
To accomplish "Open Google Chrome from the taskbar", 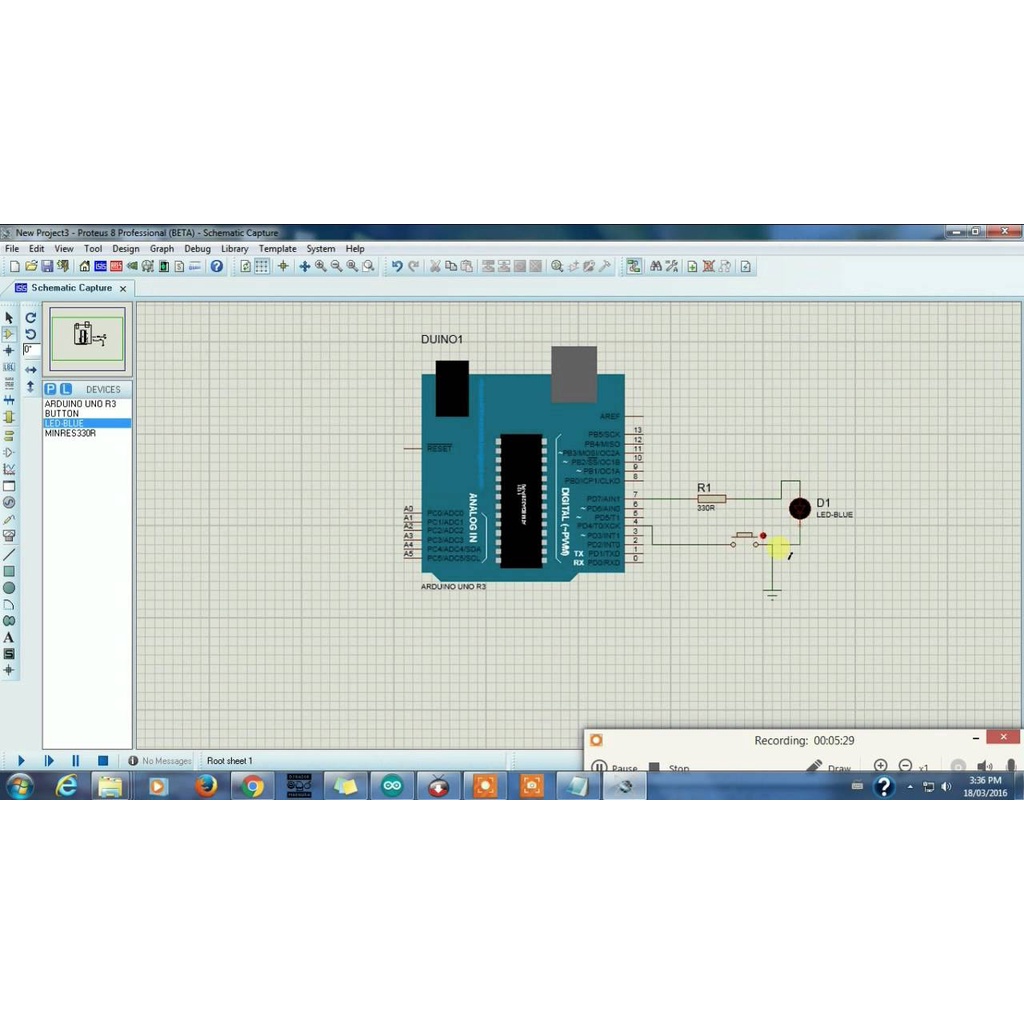I will (252, 786).
